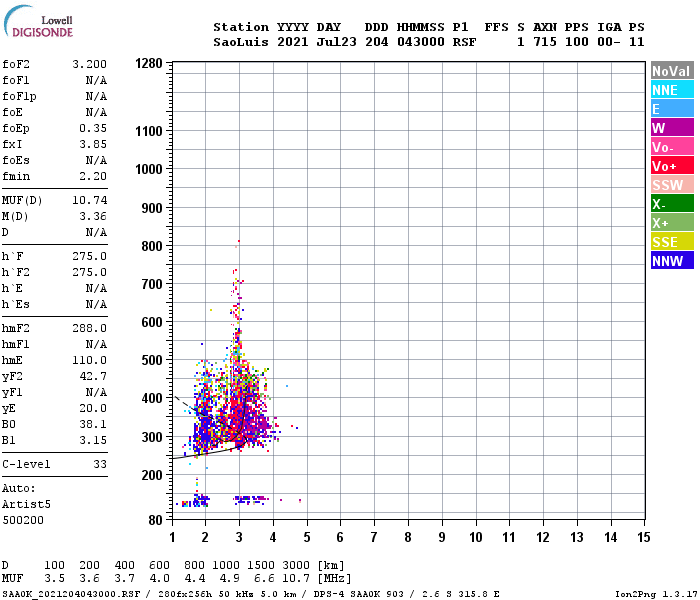Click the foEp value 0.35
This screenshot has height=600, width=700.
click(x=93, y=129)
